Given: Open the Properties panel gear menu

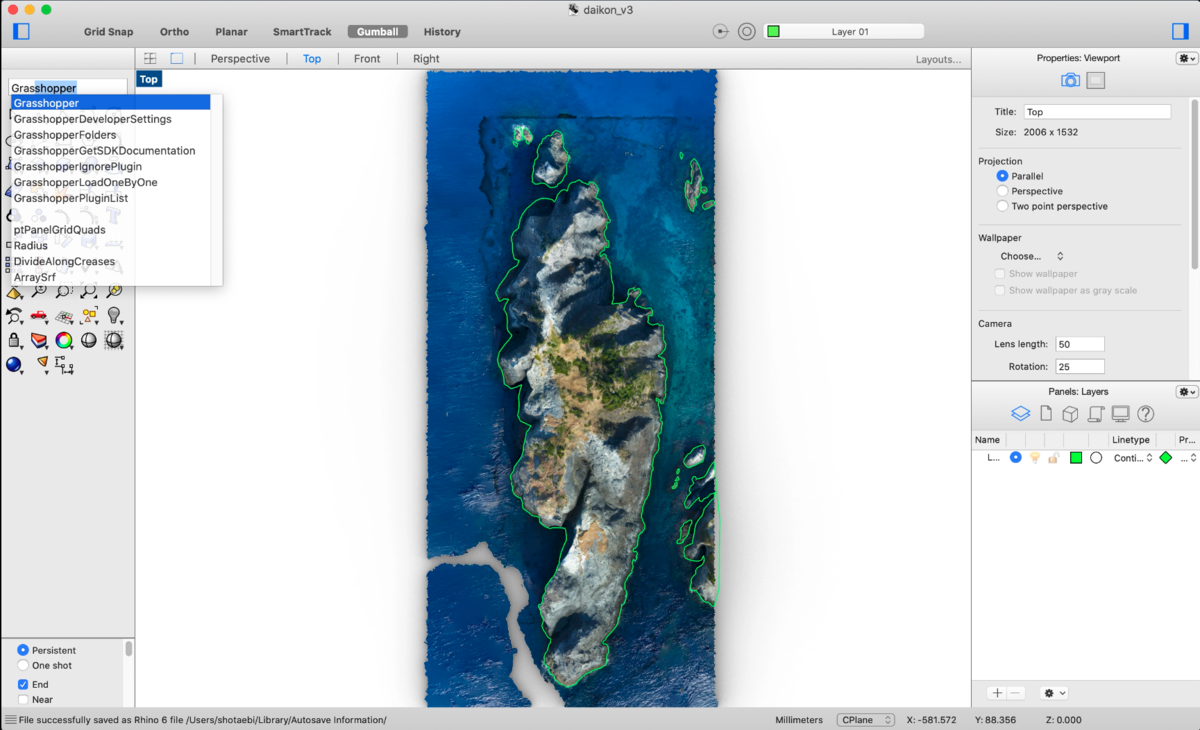Looking at the screenshot, I should (1186, 58).
